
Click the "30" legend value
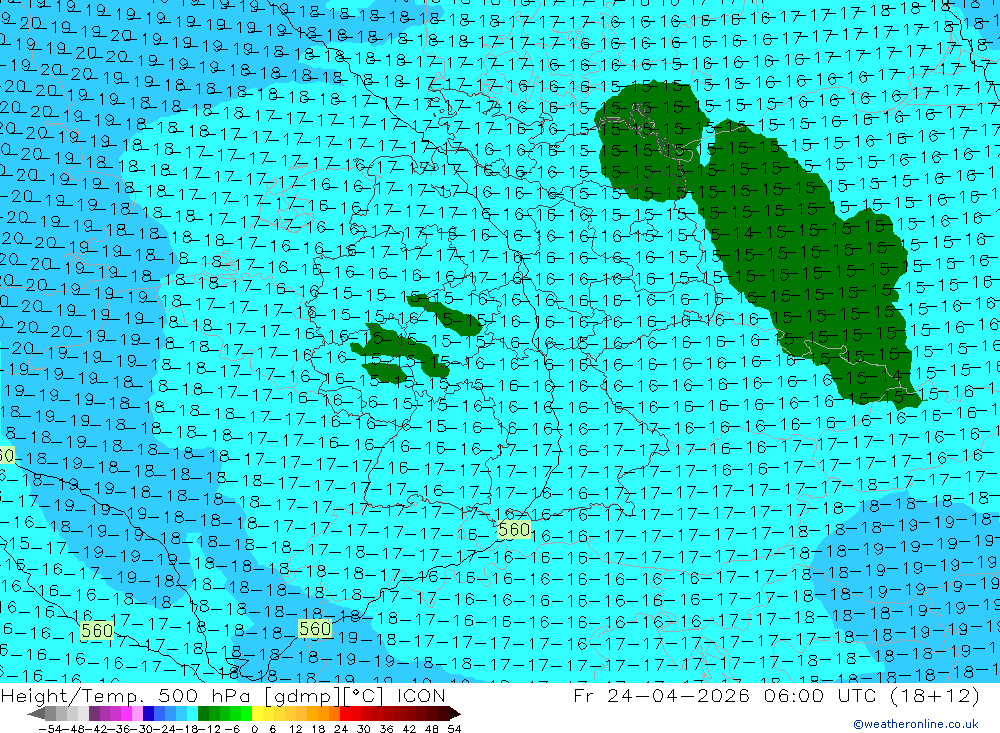point(364,729)
